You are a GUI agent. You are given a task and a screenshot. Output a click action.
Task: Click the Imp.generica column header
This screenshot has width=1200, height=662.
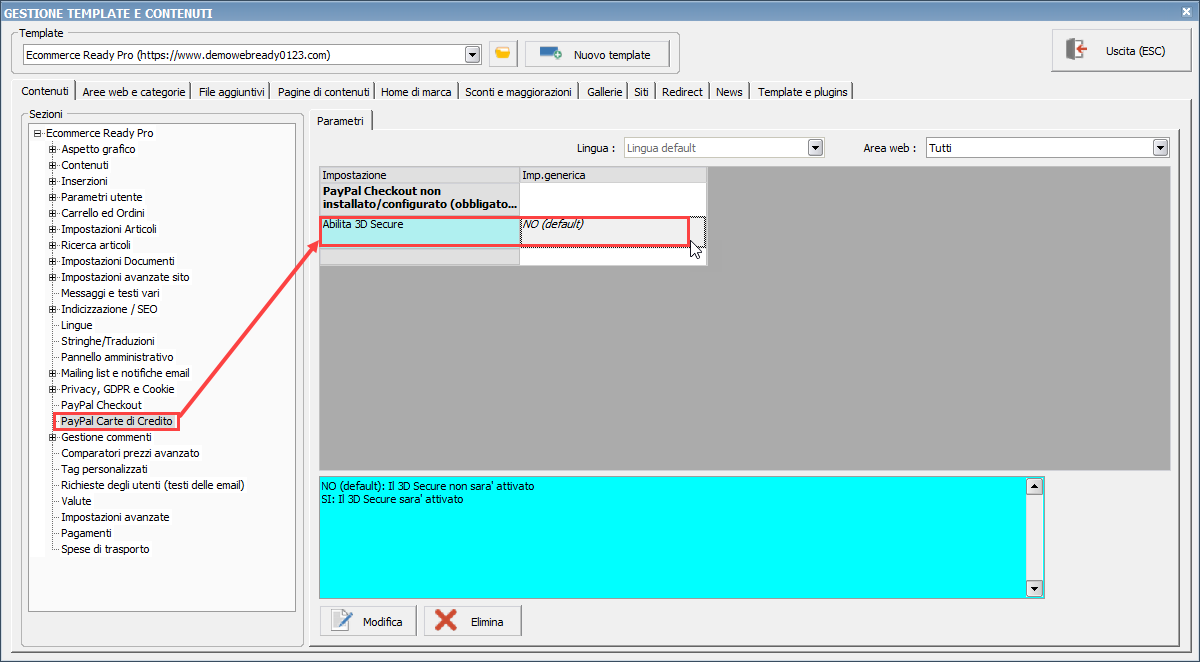613,175
